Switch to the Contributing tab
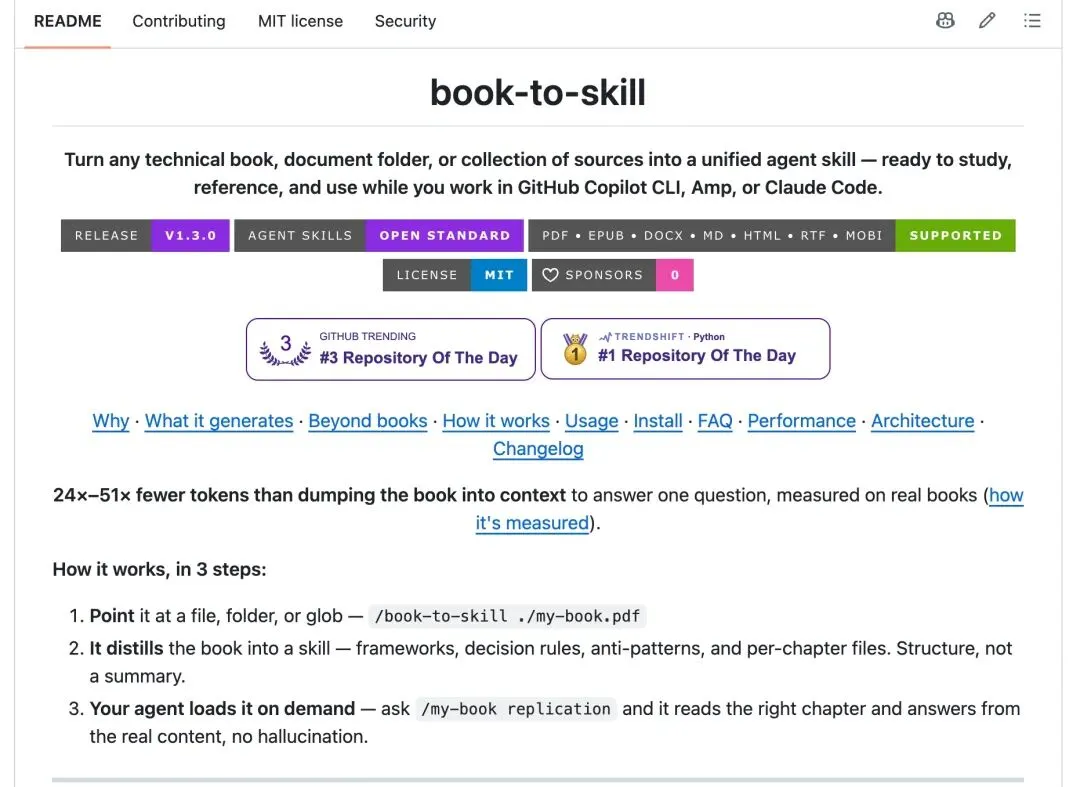This screenshot has width=1080, height=787. [179, 21]
